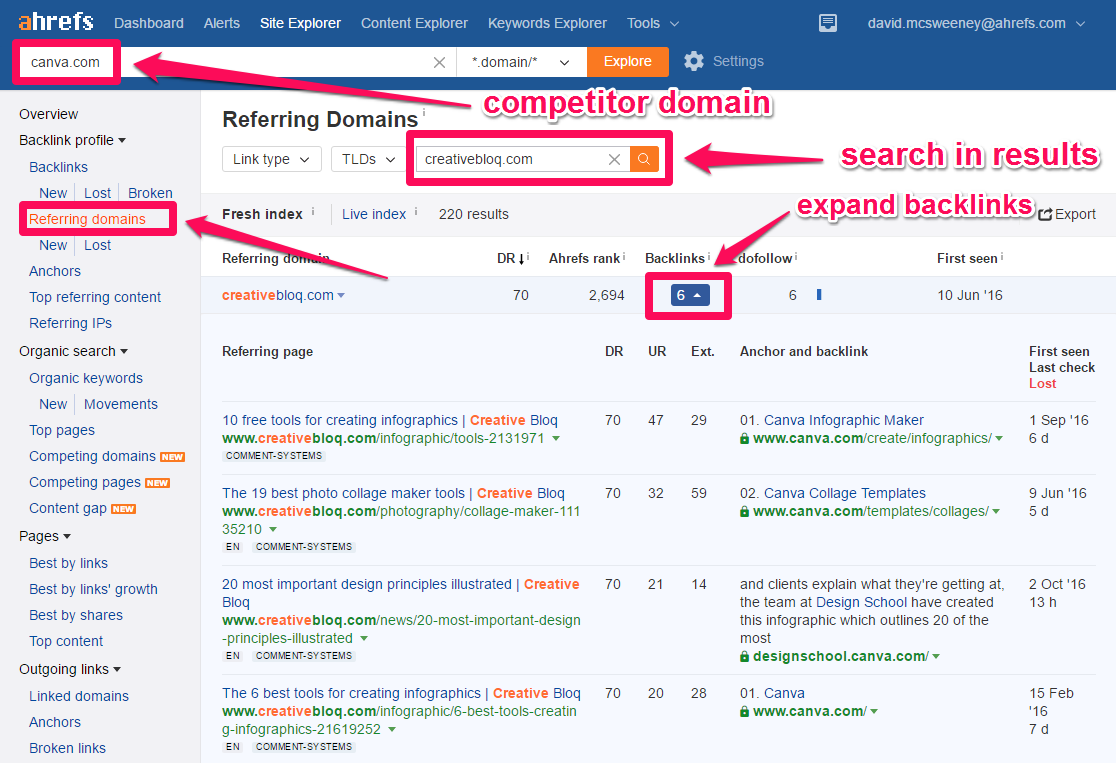Open Organic keywords sidebar link
Image resolution: width=1116 pixels, height=763 pixels.
tap(85, 378)
